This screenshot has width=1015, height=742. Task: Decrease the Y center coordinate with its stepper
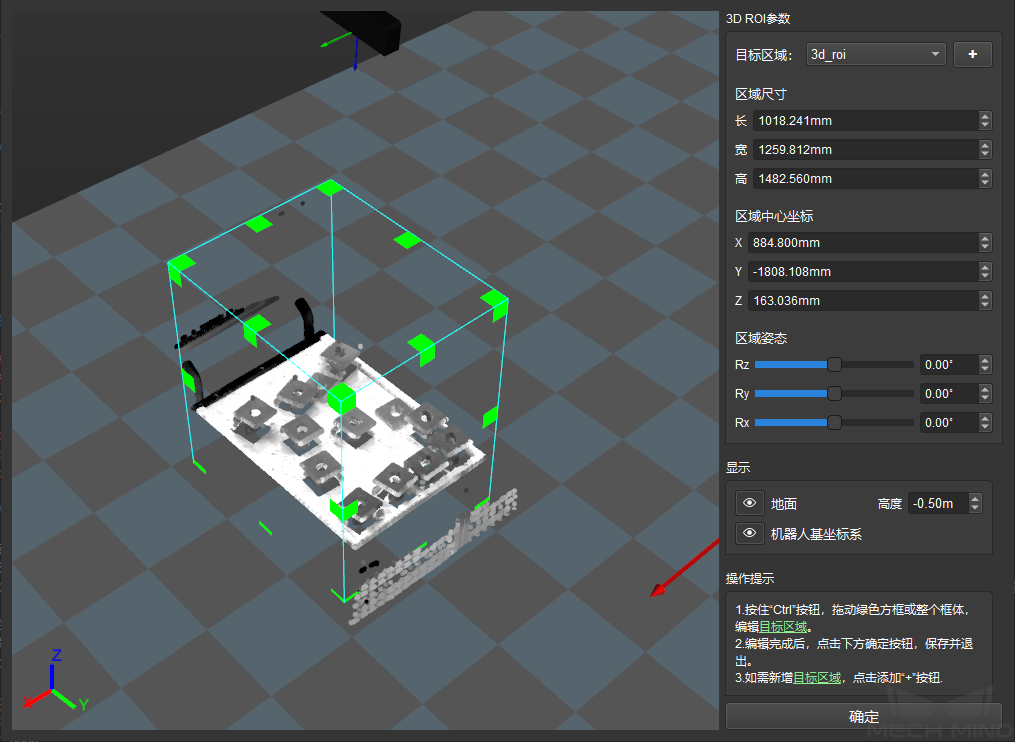985,275
